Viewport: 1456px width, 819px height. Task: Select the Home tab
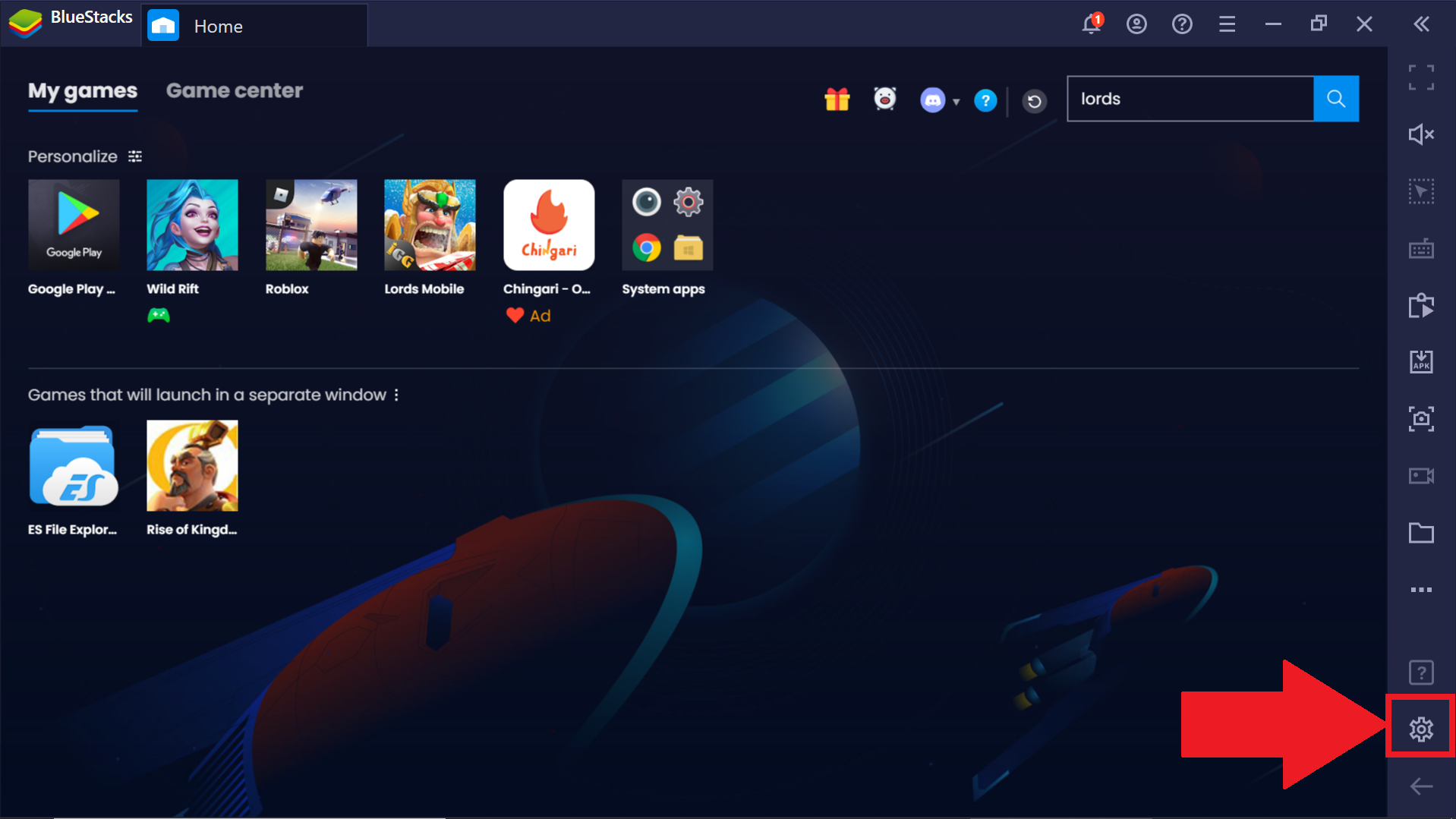(254, 26)
